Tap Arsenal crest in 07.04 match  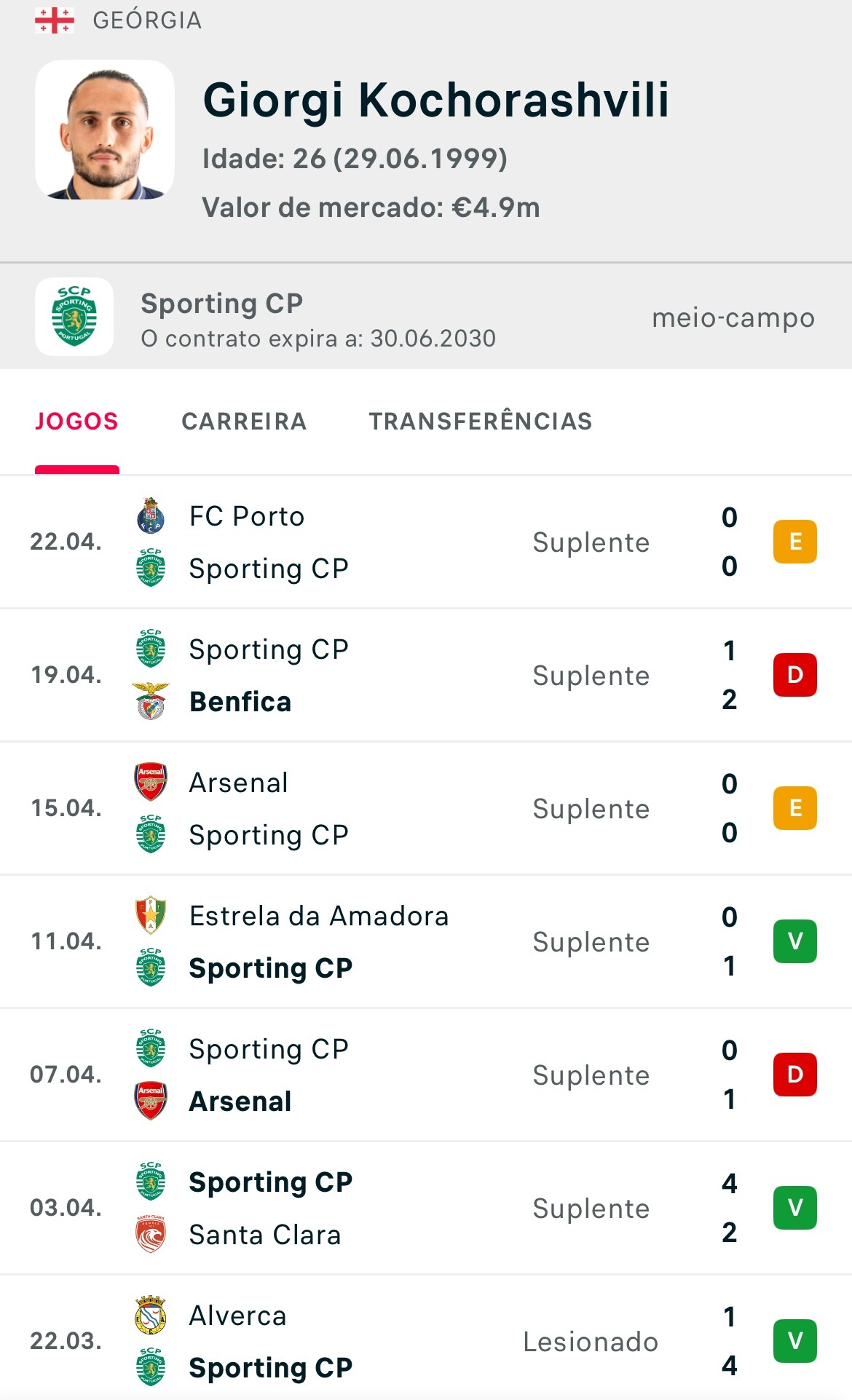[151, 1101]
